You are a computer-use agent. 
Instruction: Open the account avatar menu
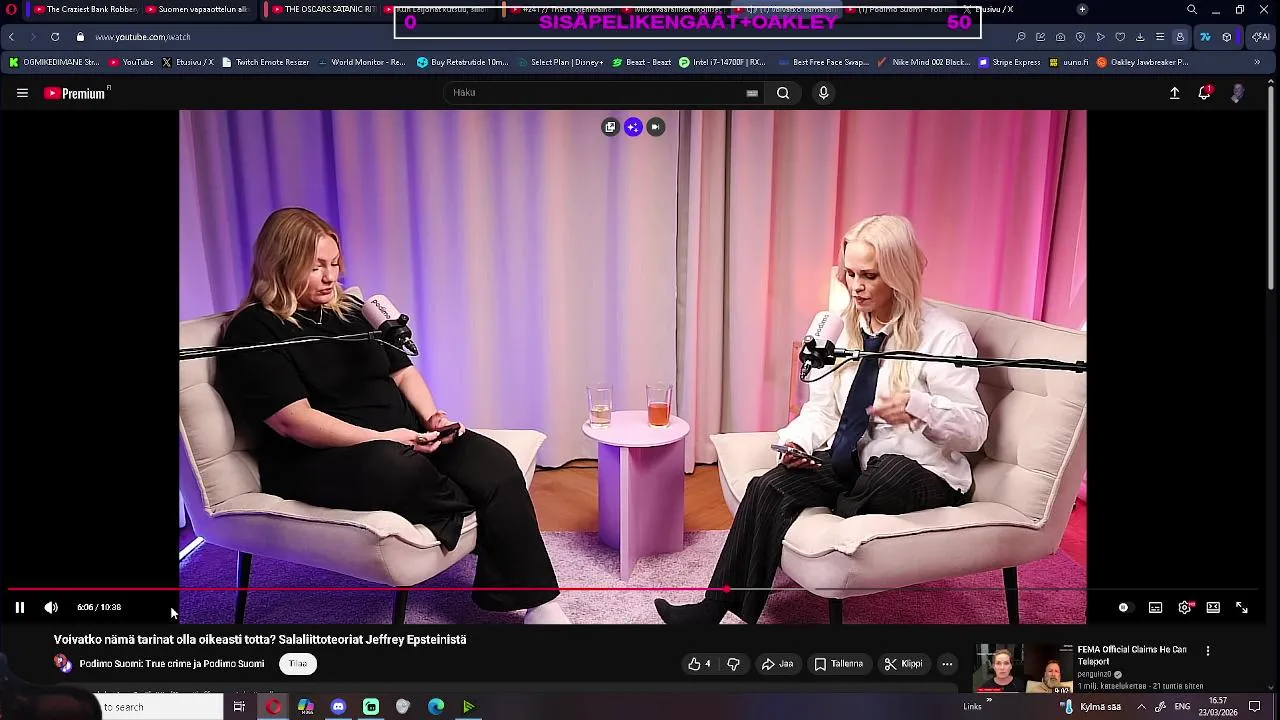(1238, 93)
